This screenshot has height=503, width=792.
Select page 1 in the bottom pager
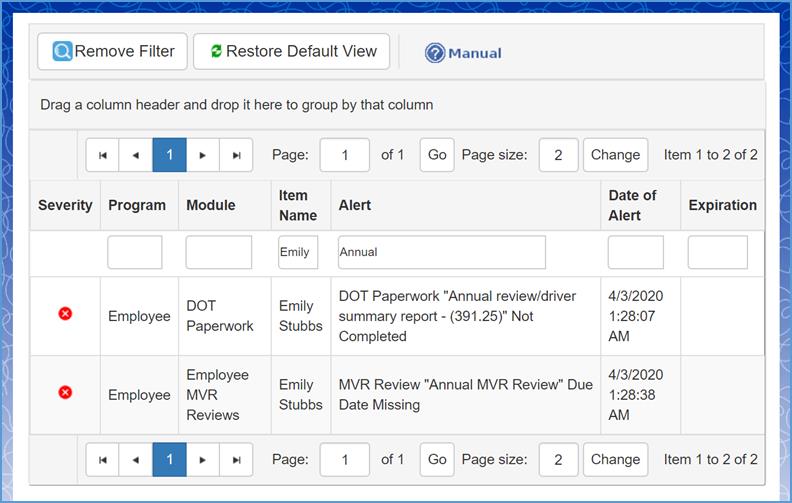(x=169, y=460)
